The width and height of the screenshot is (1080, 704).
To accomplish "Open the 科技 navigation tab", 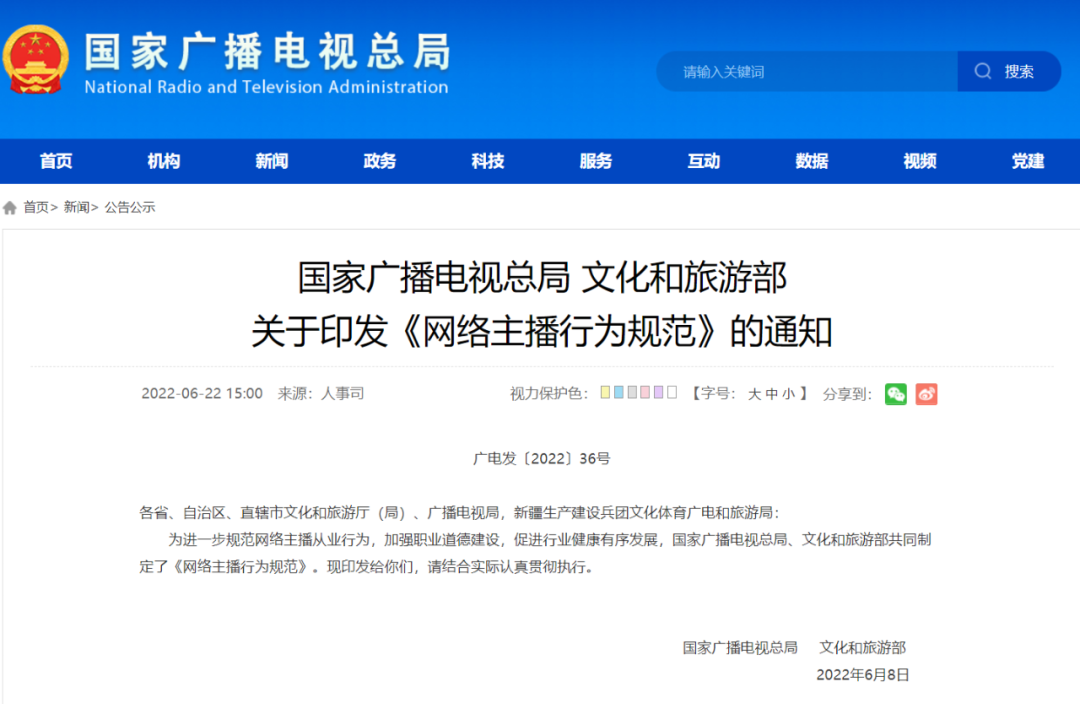I will coord(488,161).
